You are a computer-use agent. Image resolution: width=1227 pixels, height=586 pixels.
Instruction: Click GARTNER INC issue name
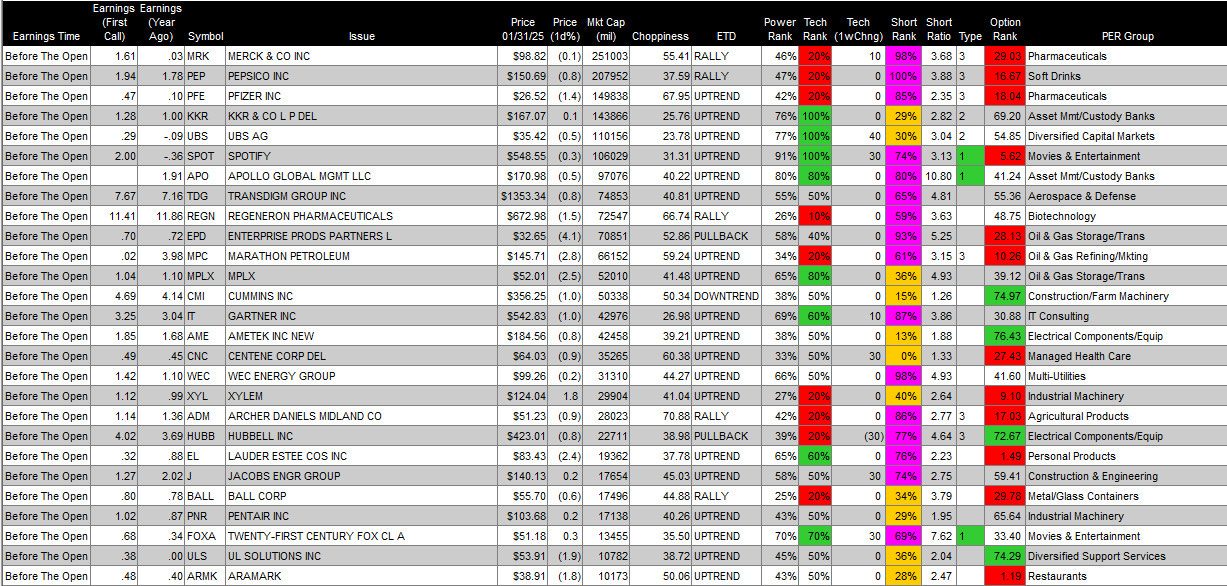click(263, 316)
